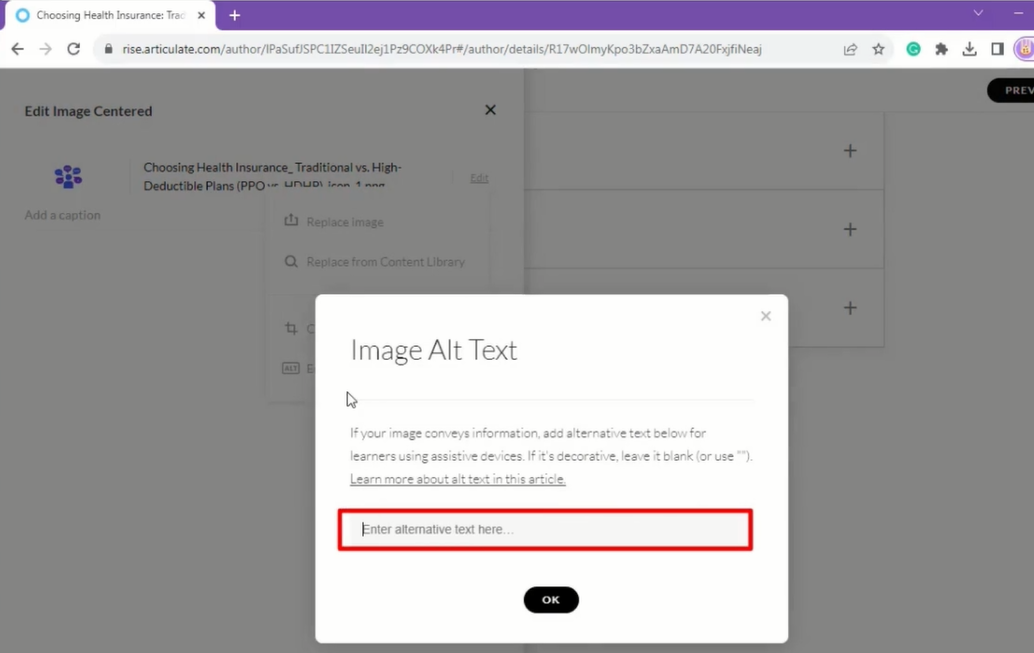Open the browser extensions puzzle icon
1034x653 pixels.
coord(941,49)
